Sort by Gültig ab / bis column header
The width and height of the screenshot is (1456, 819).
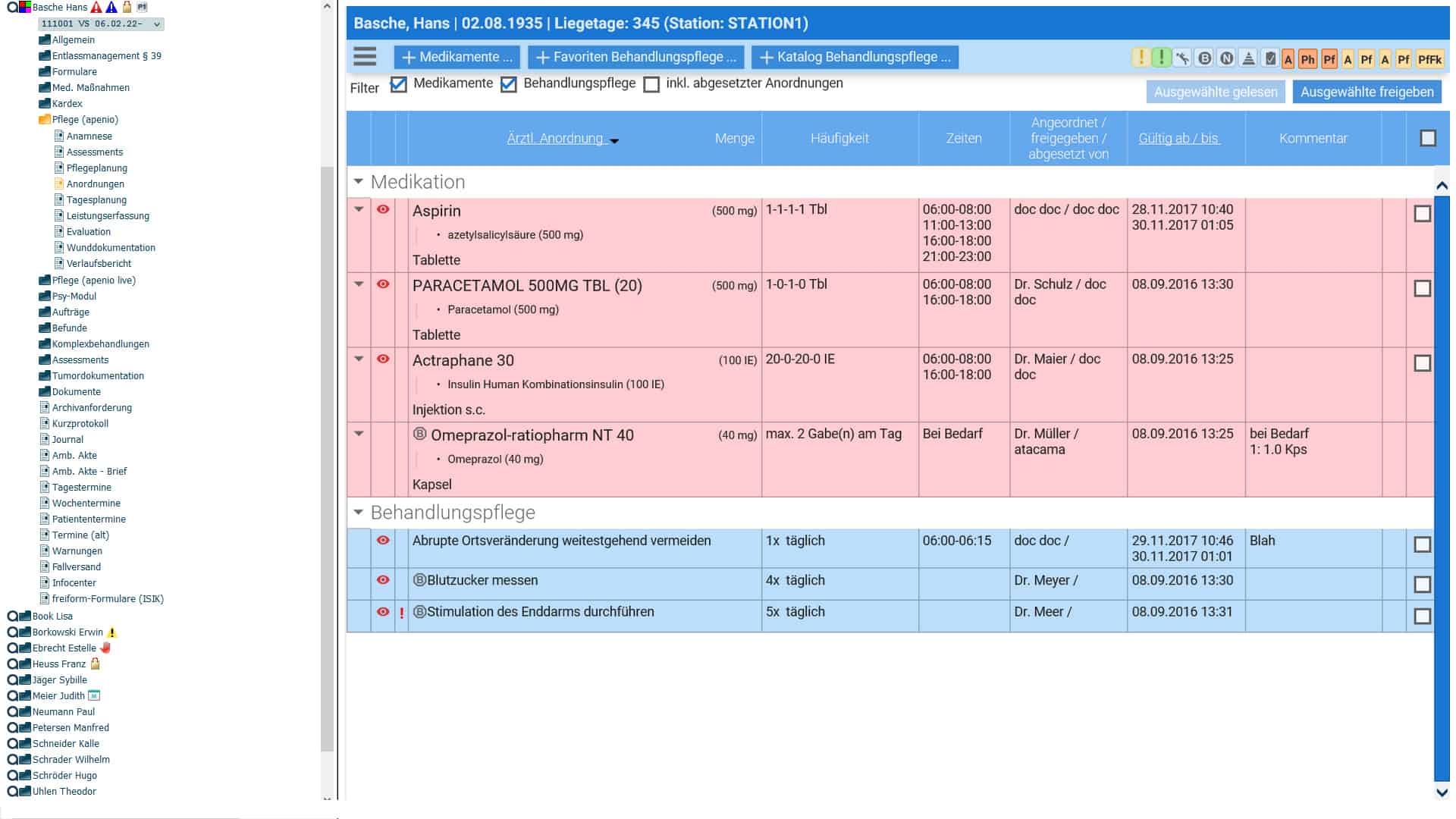pos(1178,138)
